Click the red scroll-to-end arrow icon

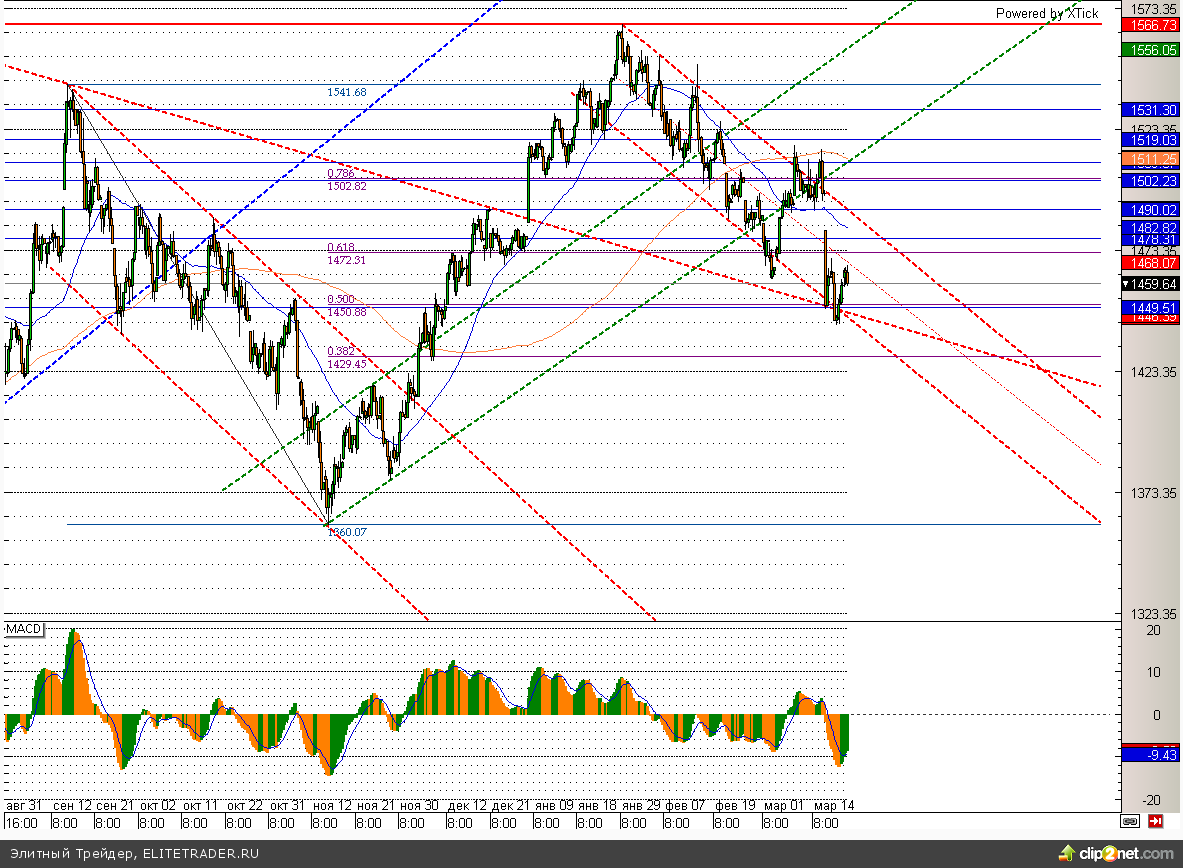[x=1155, y=821]
